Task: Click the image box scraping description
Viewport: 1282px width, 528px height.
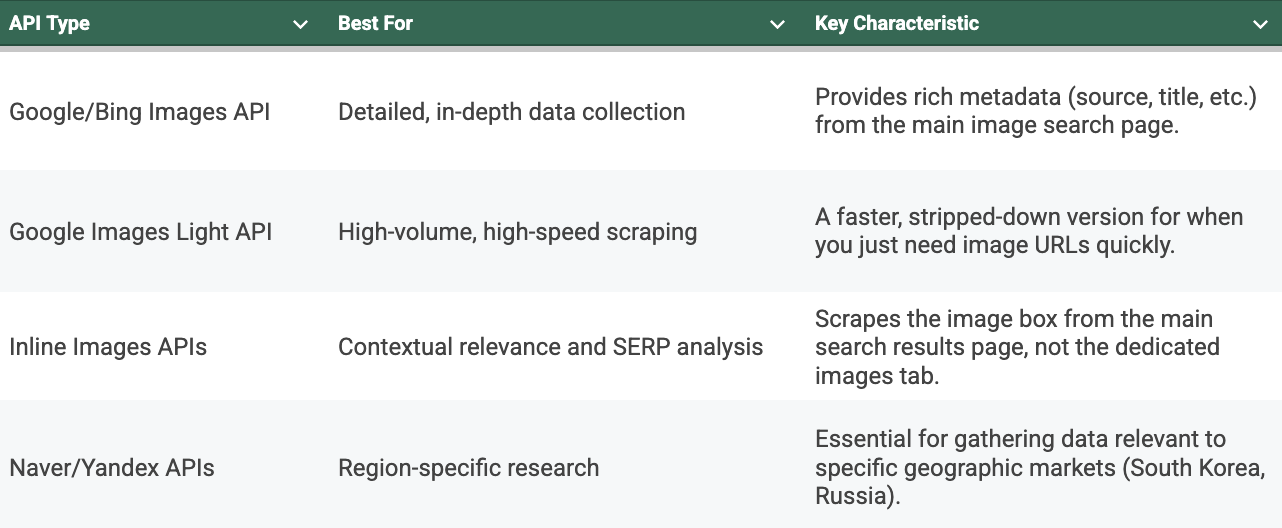Action: tap(1017, 347)
